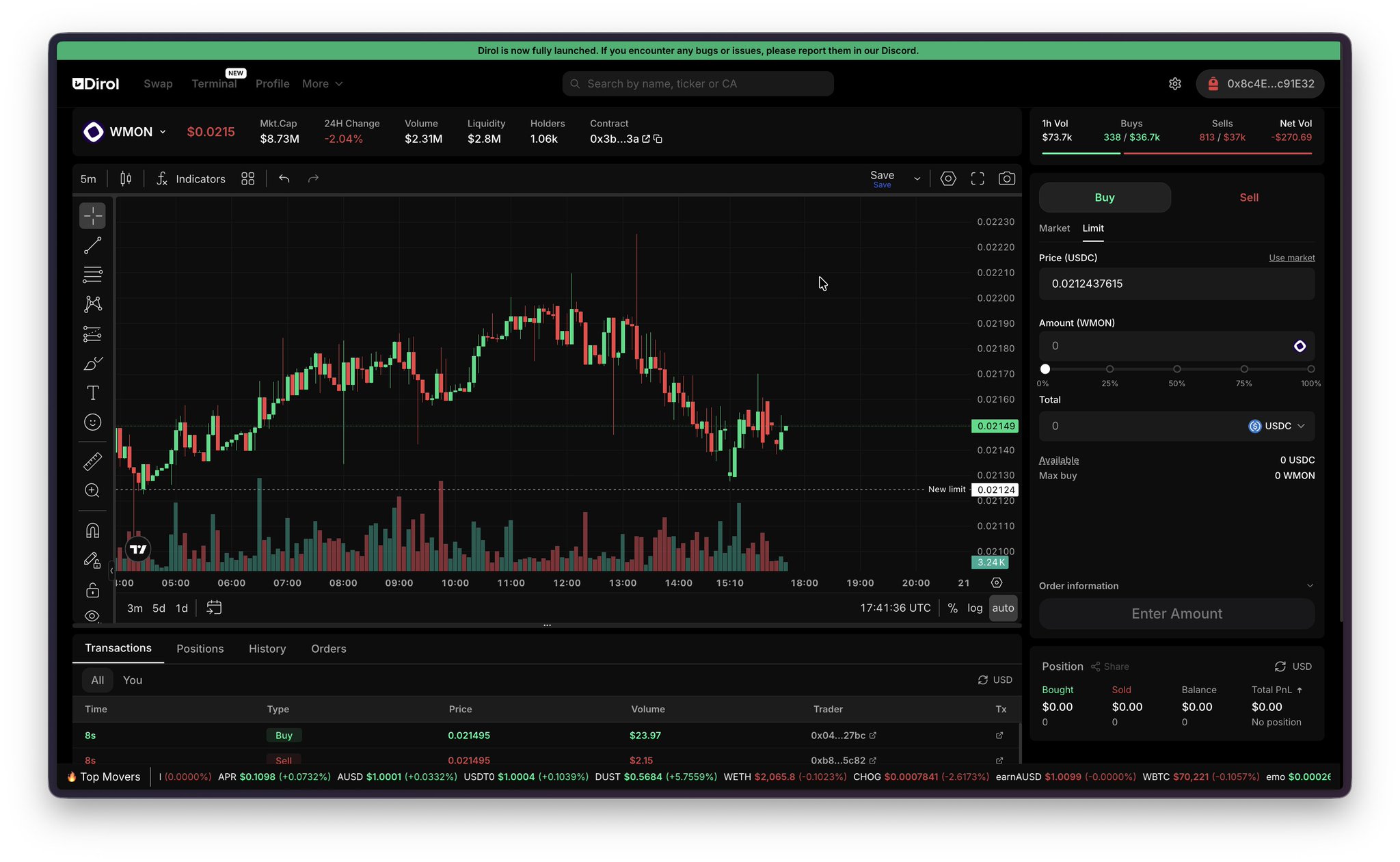Switch to the Positions tab
The image size is (1400, 862).
(200, 649)
